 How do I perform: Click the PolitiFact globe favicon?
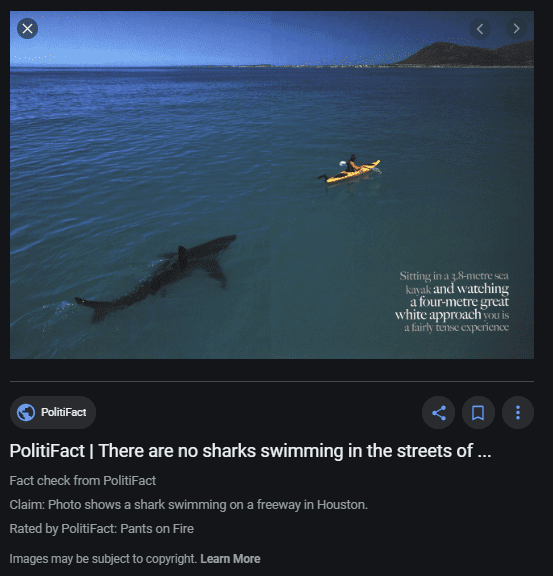point(26,413)
